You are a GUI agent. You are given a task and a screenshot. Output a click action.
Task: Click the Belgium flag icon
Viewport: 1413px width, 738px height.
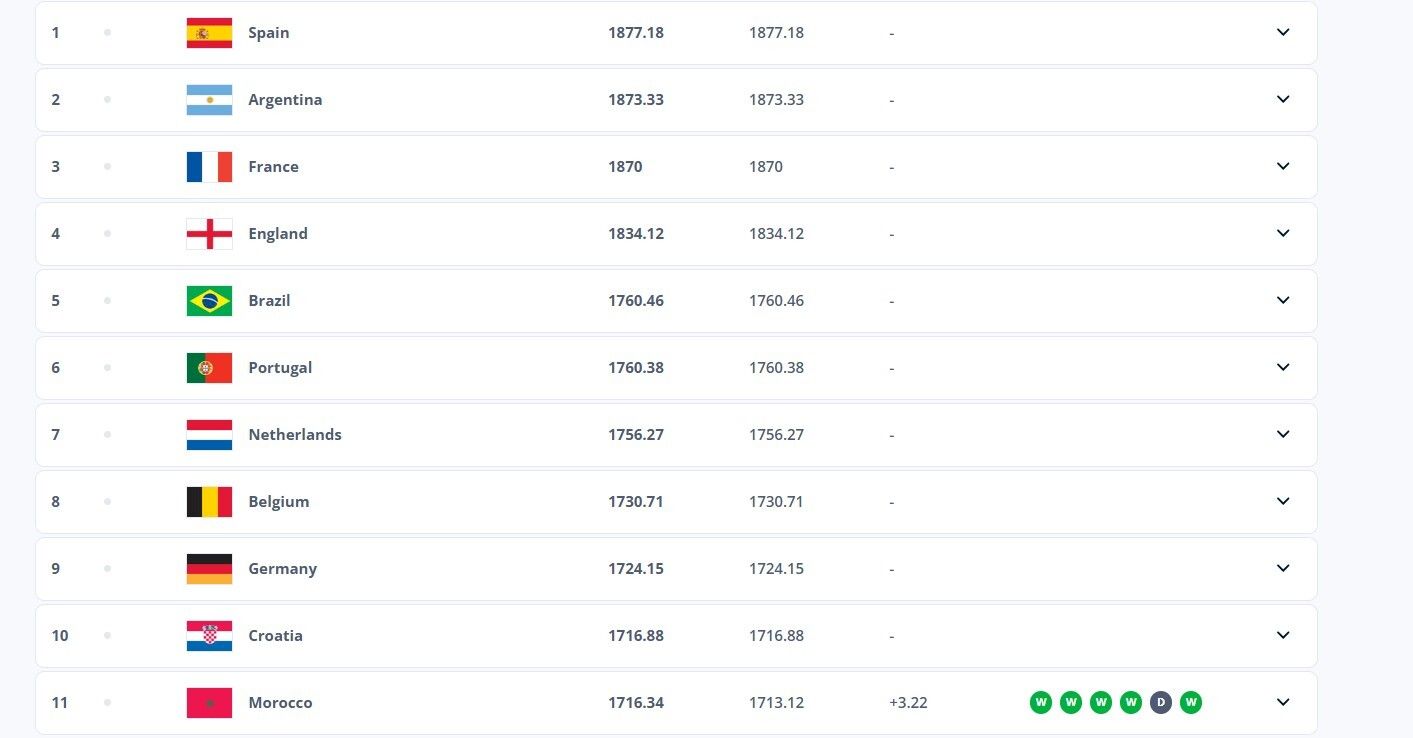pyautogui.click(x=209, y=502)
